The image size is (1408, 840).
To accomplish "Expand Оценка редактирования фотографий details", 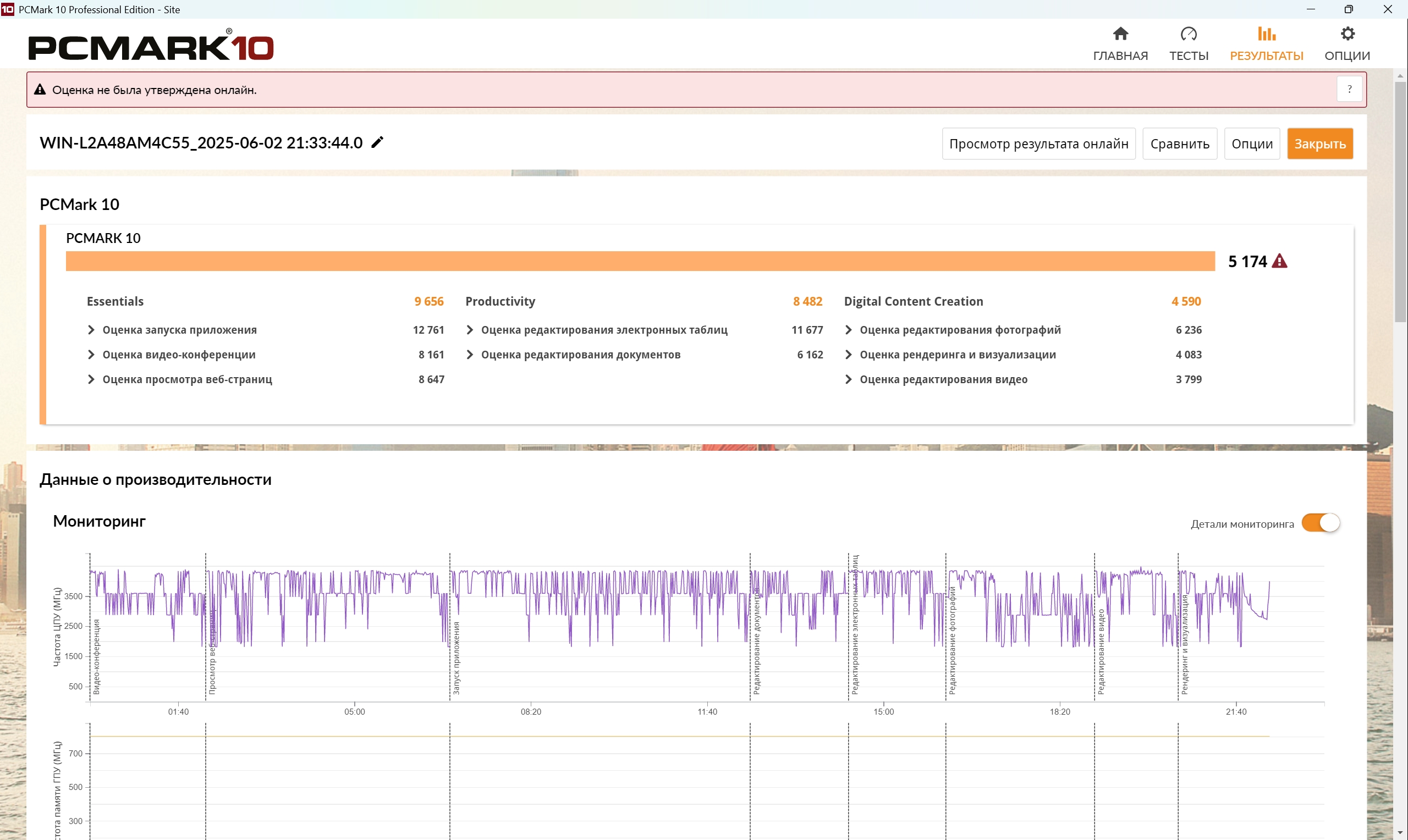I will (848, 330).
